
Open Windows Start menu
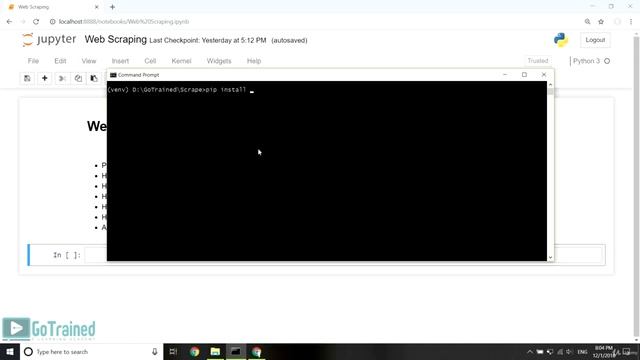pos(10,351)
